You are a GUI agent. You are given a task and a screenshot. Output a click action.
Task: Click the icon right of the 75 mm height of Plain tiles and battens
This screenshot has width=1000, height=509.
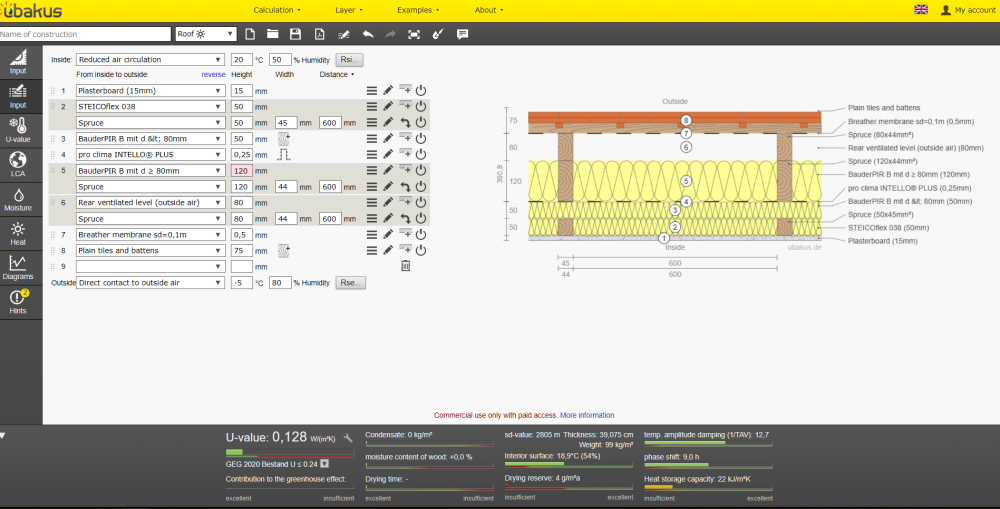284,251
